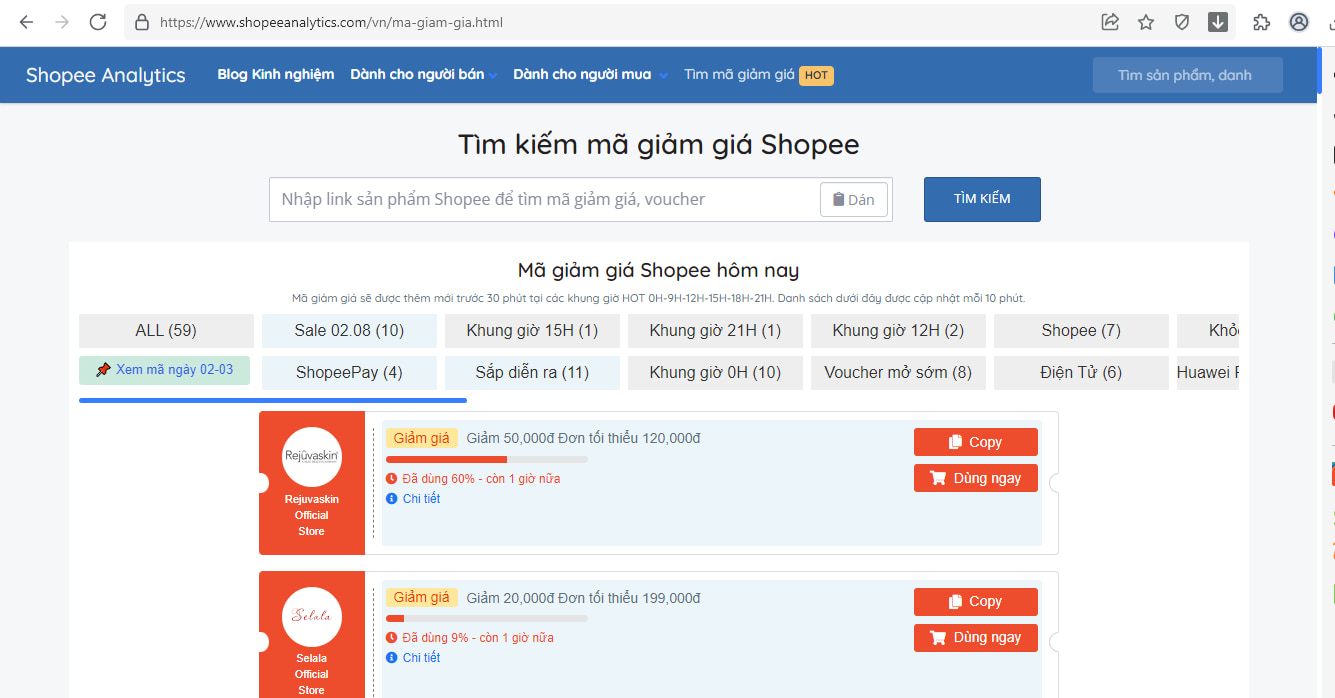The height and width of the screenshot is (698, 1335).
Task: Click the shield extension icon
Action: tap(1182, 22)
